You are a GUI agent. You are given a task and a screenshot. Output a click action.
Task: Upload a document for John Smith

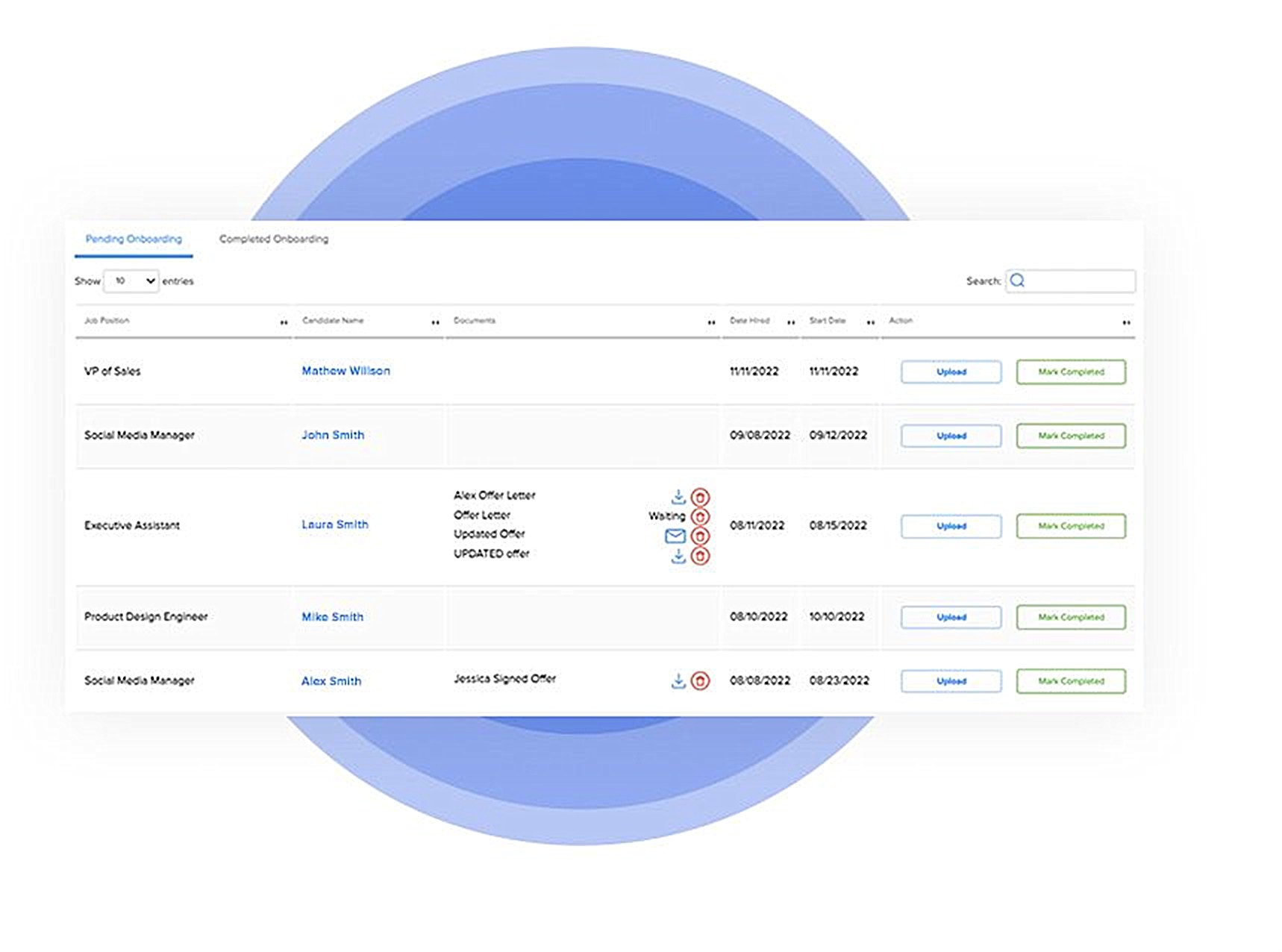coord(951,436)
